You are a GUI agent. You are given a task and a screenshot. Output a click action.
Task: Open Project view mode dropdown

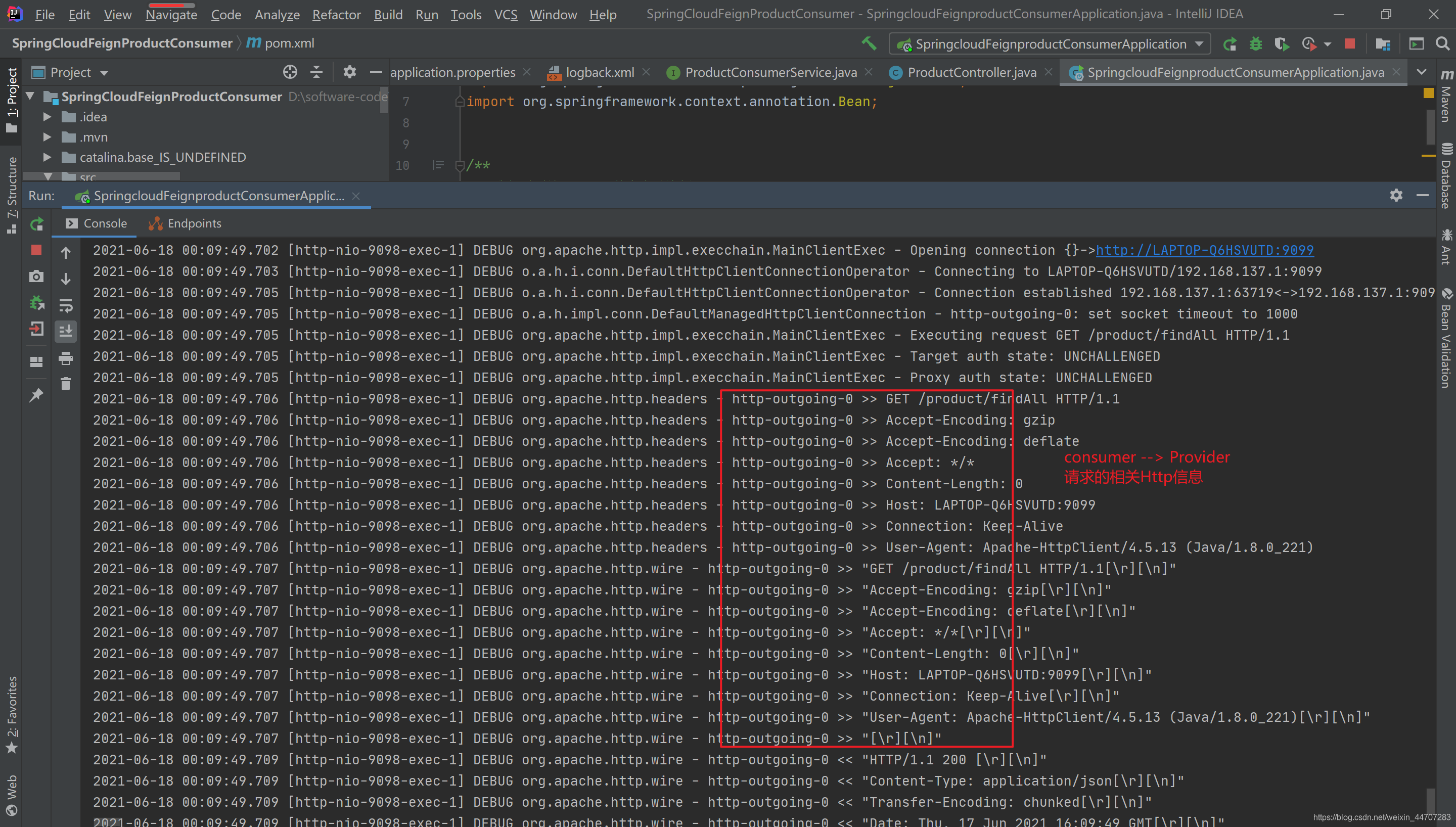pos(105,73)
